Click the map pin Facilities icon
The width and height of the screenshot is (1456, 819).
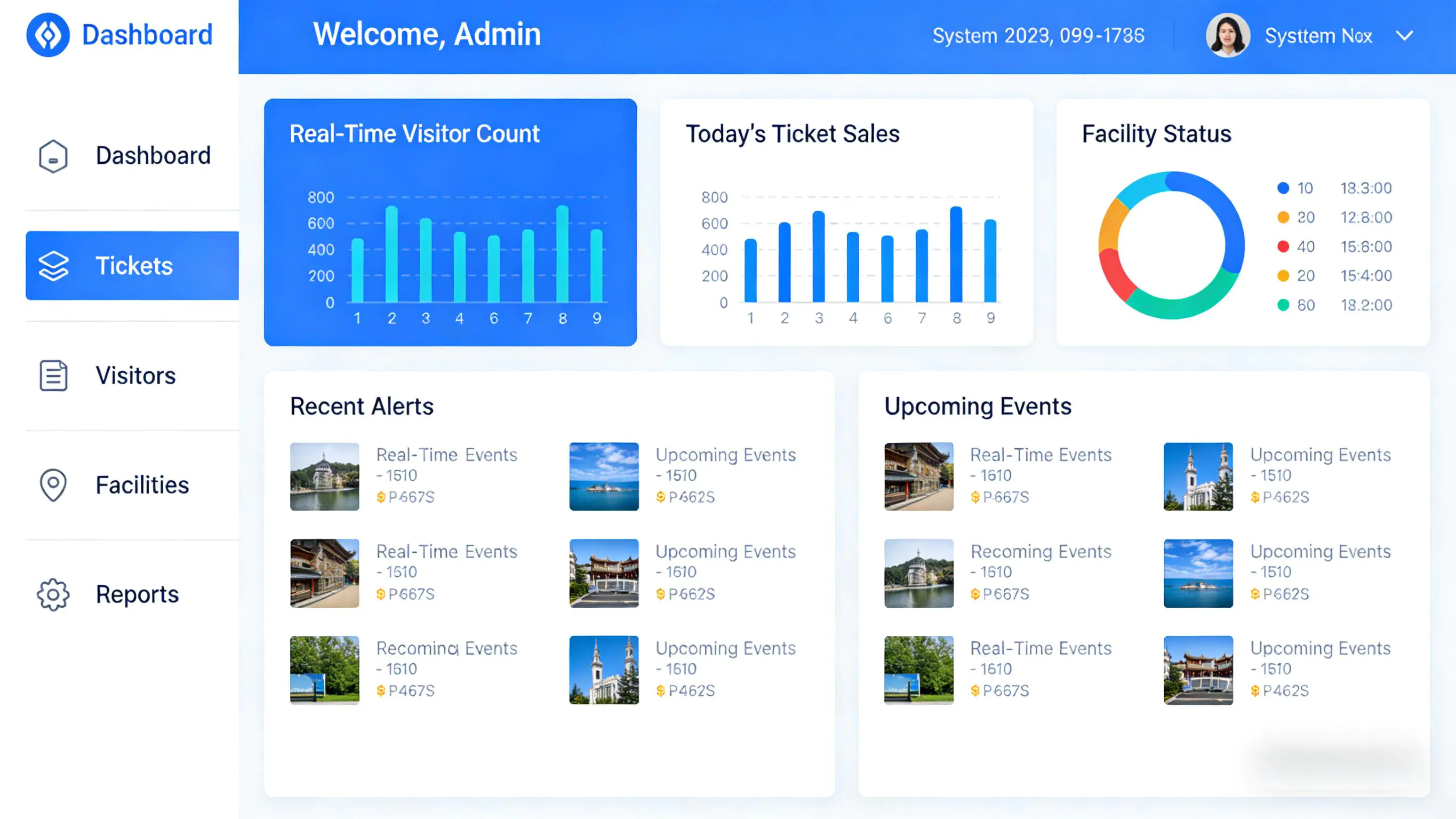pos(53,484)
